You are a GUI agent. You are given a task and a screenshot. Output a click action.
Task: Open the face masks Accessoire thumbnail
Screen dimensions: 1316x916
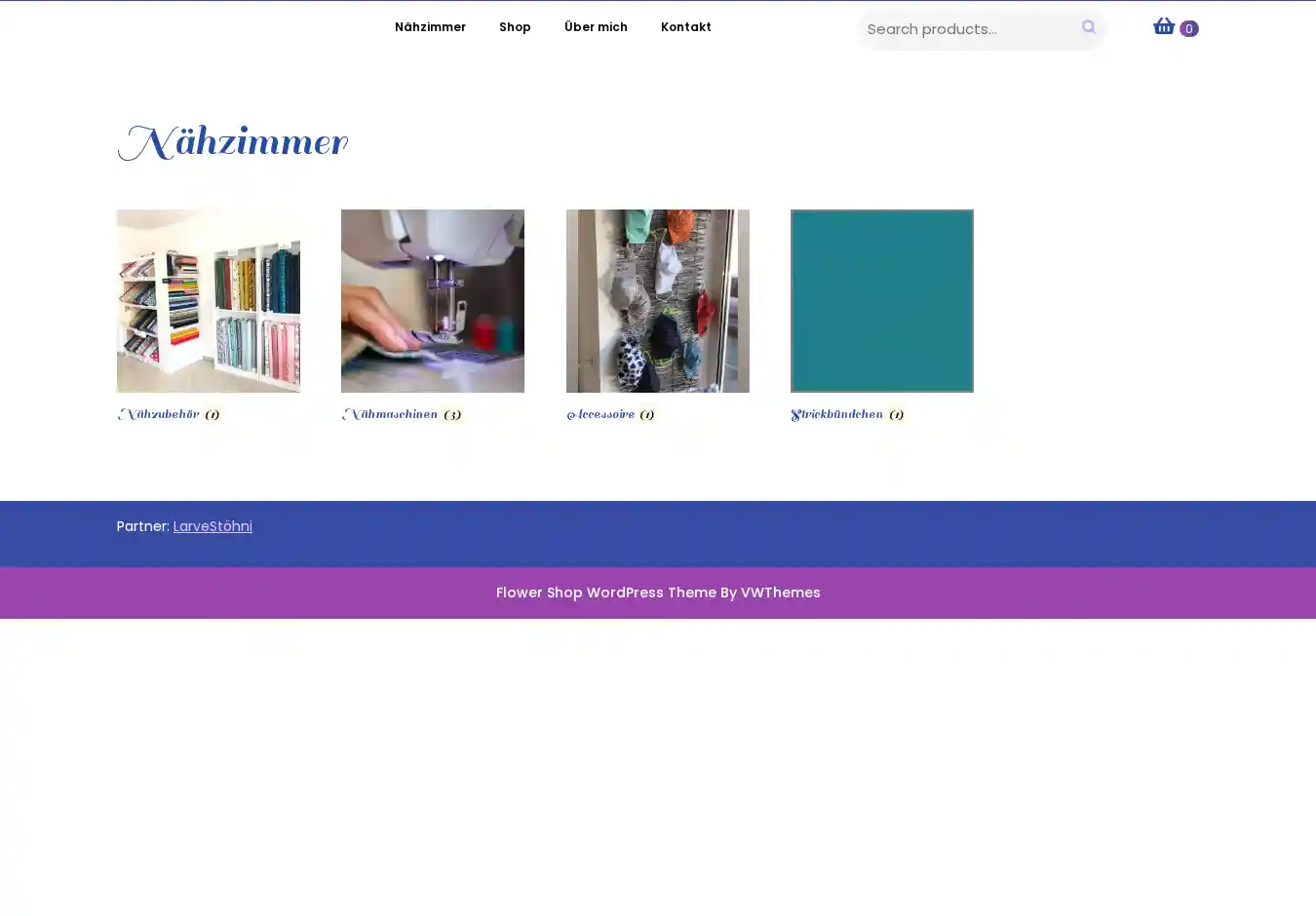point(658,301)
